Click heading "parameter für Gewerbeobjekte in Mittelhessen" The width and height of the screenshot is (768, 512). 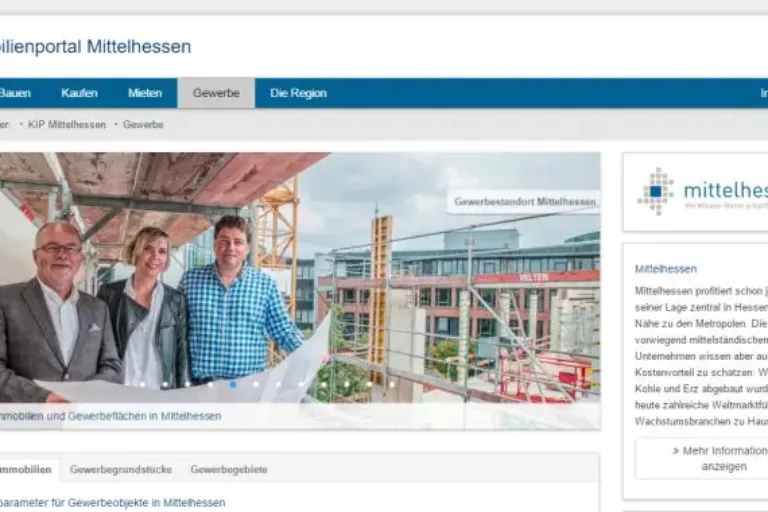pos(113,503)
